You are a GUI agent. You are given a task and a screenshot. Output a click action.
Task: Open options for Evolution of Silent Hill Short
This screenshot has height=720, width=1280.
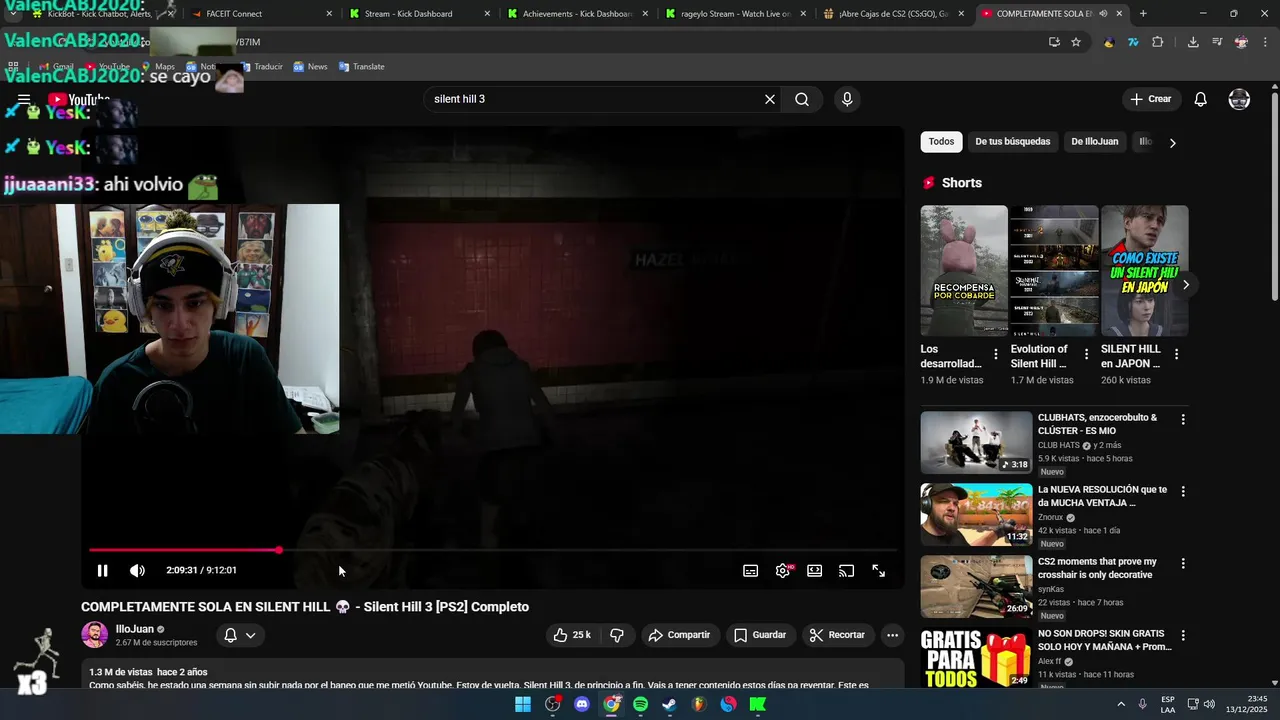[1086, 354]
